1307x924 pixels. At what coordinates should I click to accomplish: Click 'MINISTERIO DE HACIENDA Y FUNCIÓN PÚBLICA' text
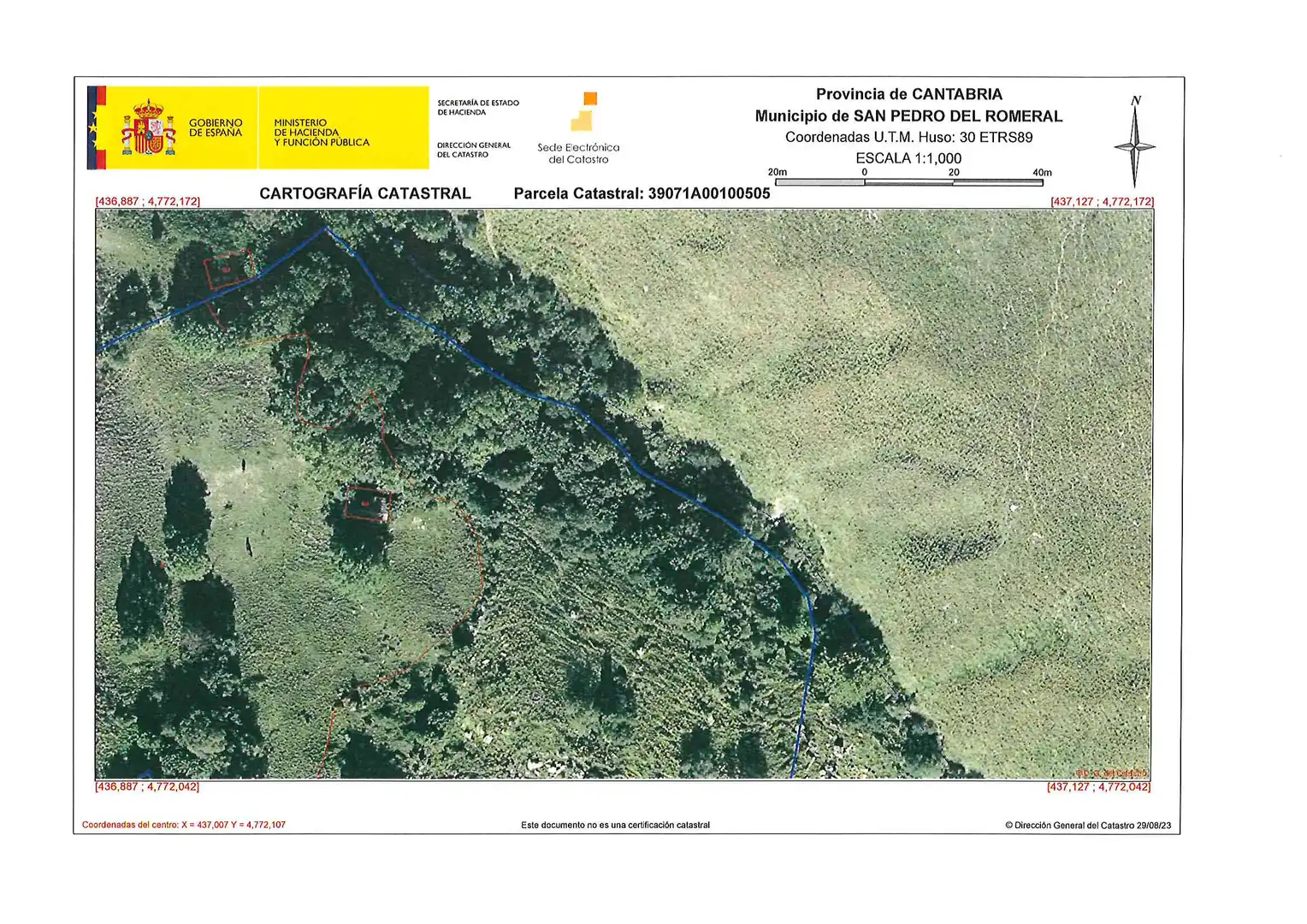(x=322, y=133)
